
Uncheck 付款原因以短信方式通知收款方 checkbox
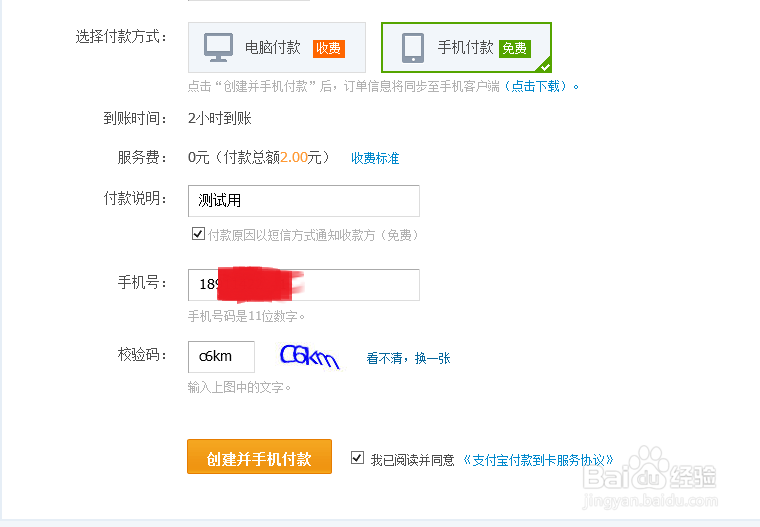[198, 234]
